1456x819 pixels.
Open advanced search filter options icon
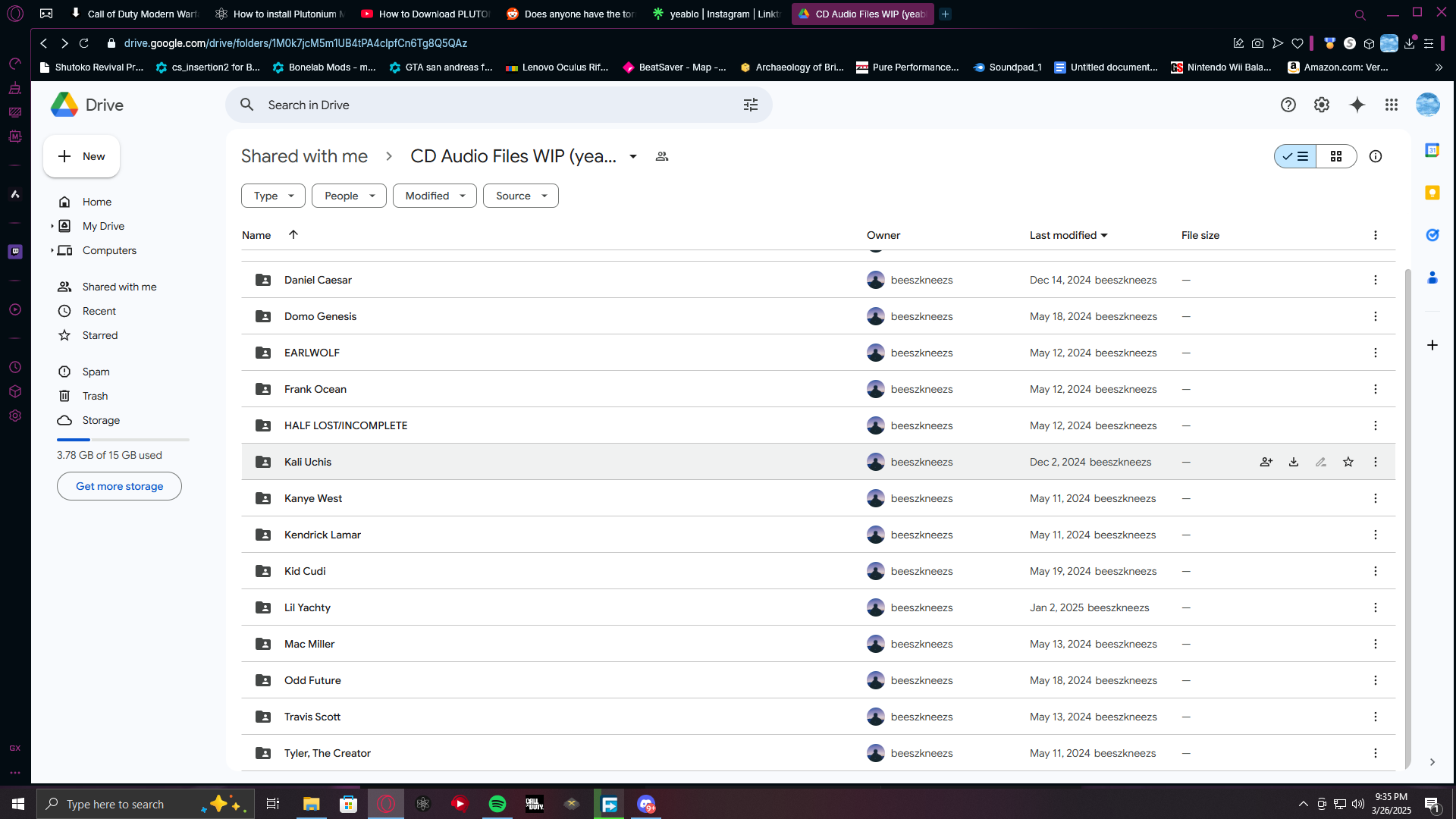pos(751,105)
